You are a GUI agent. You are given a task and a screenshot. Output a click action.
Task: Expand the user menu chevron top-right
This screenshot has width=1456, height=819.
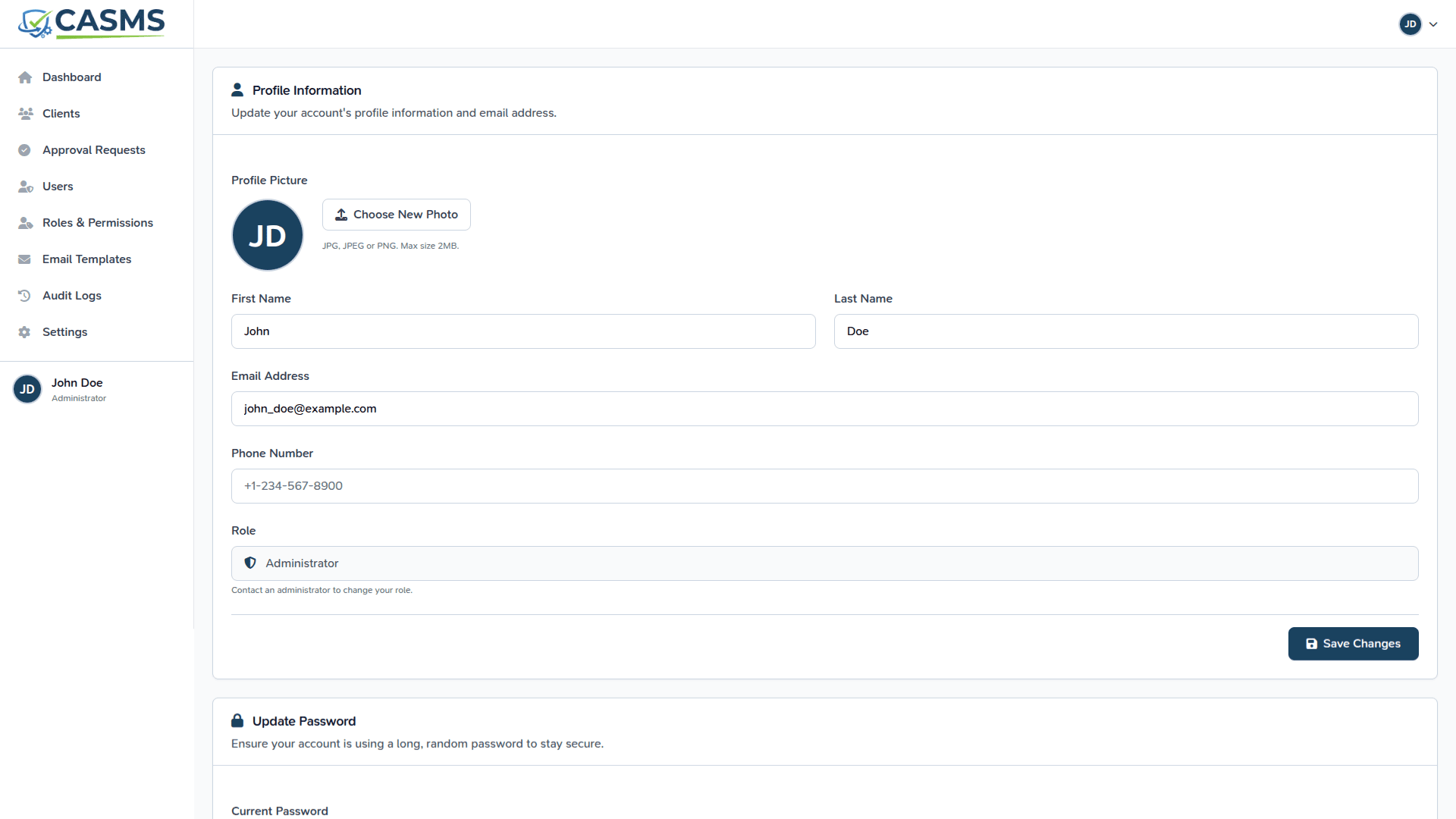[1433, 24]
